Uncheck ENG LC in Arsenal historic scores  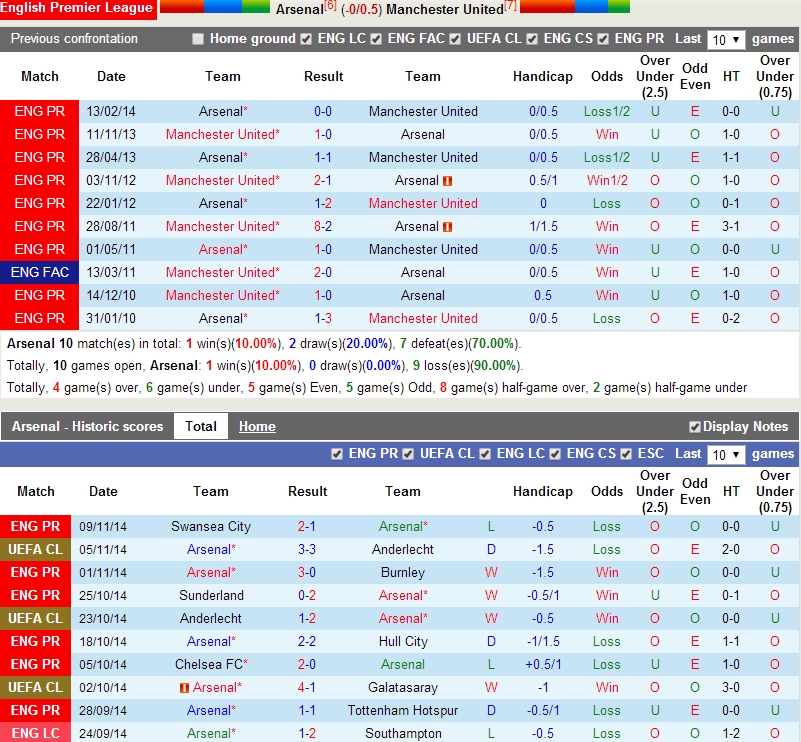[485, 454]
